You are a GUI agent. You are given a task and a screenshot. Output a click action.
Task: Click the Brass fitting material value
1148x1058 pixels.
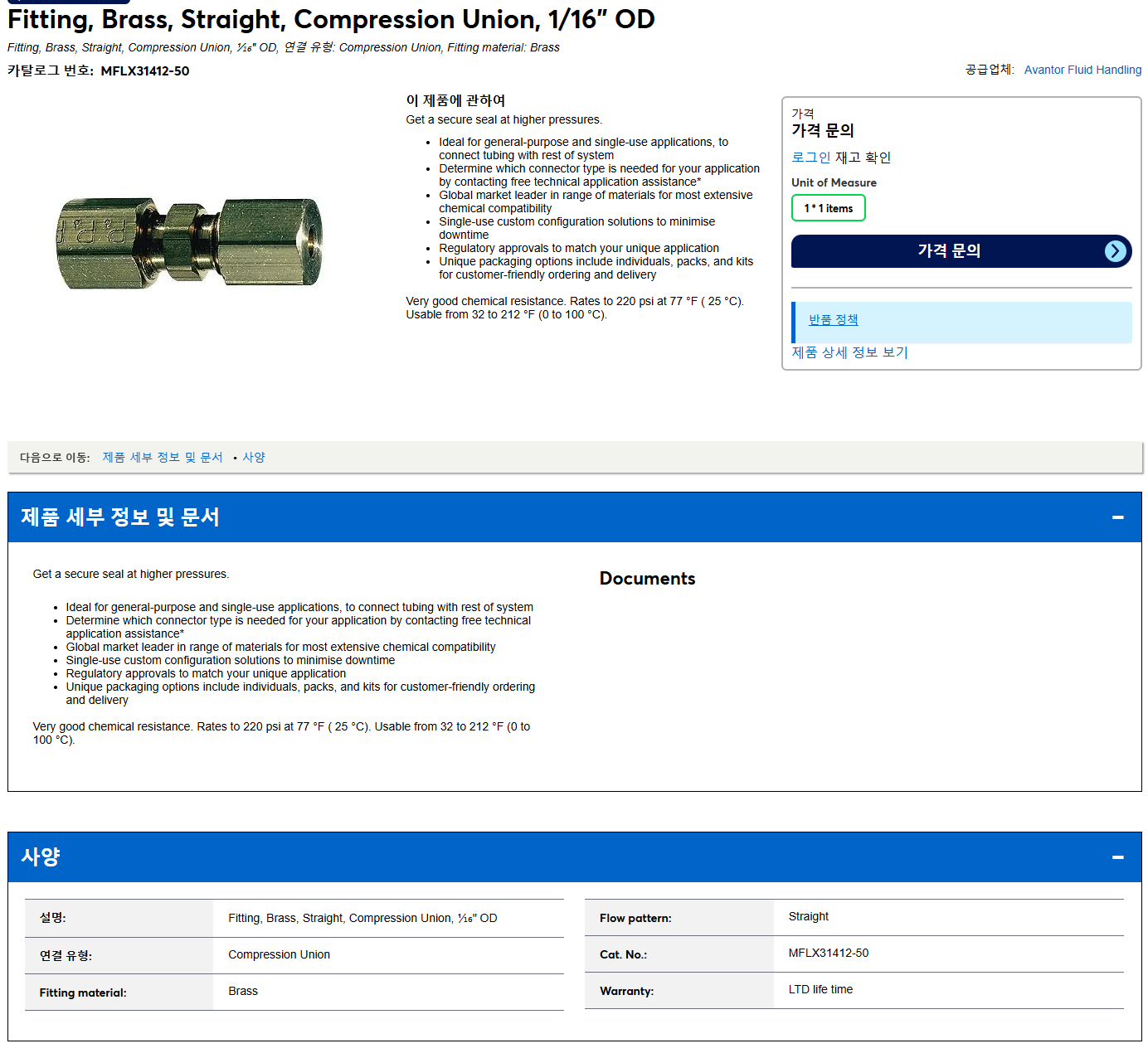pos(243,992)
